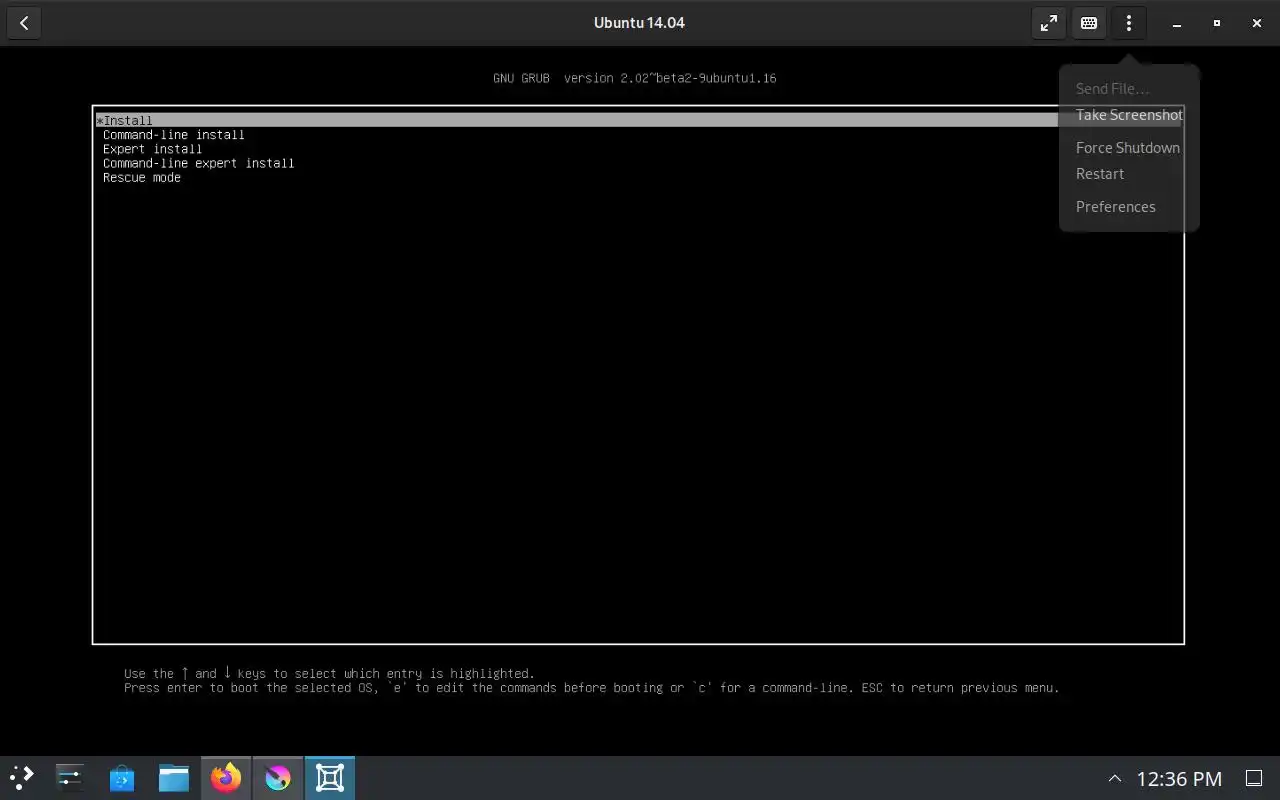Select Take Screenshot in the menu

point(1129,115)
